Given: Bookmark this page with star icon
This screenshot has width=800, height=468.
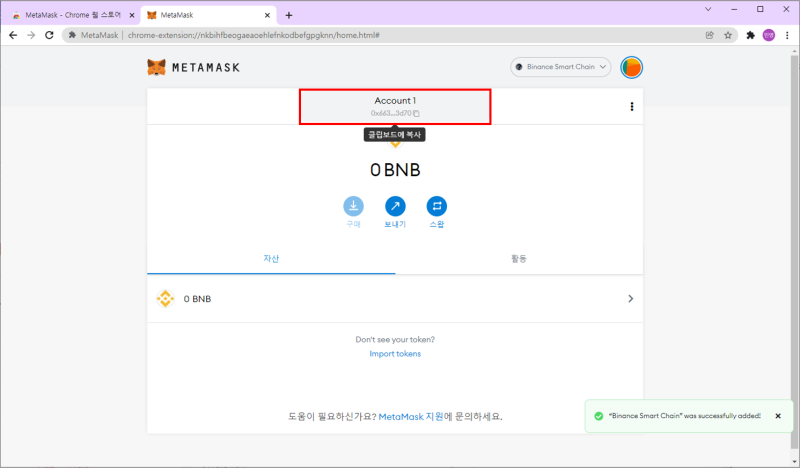Looking at the screenshot, I should click(728, 35).
